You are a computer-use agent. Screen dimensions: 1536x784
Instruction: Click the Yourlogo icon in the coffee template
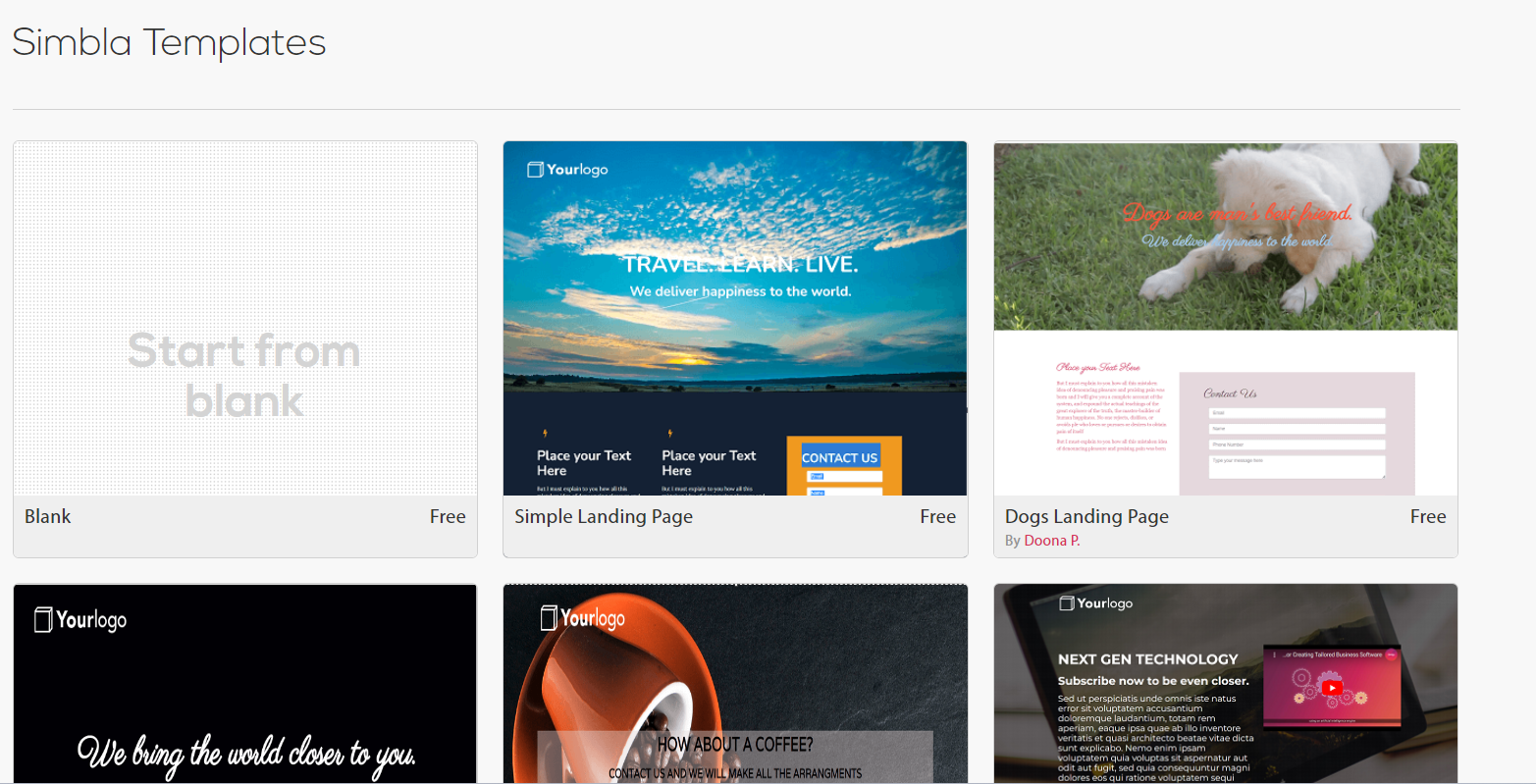point(550,618)
